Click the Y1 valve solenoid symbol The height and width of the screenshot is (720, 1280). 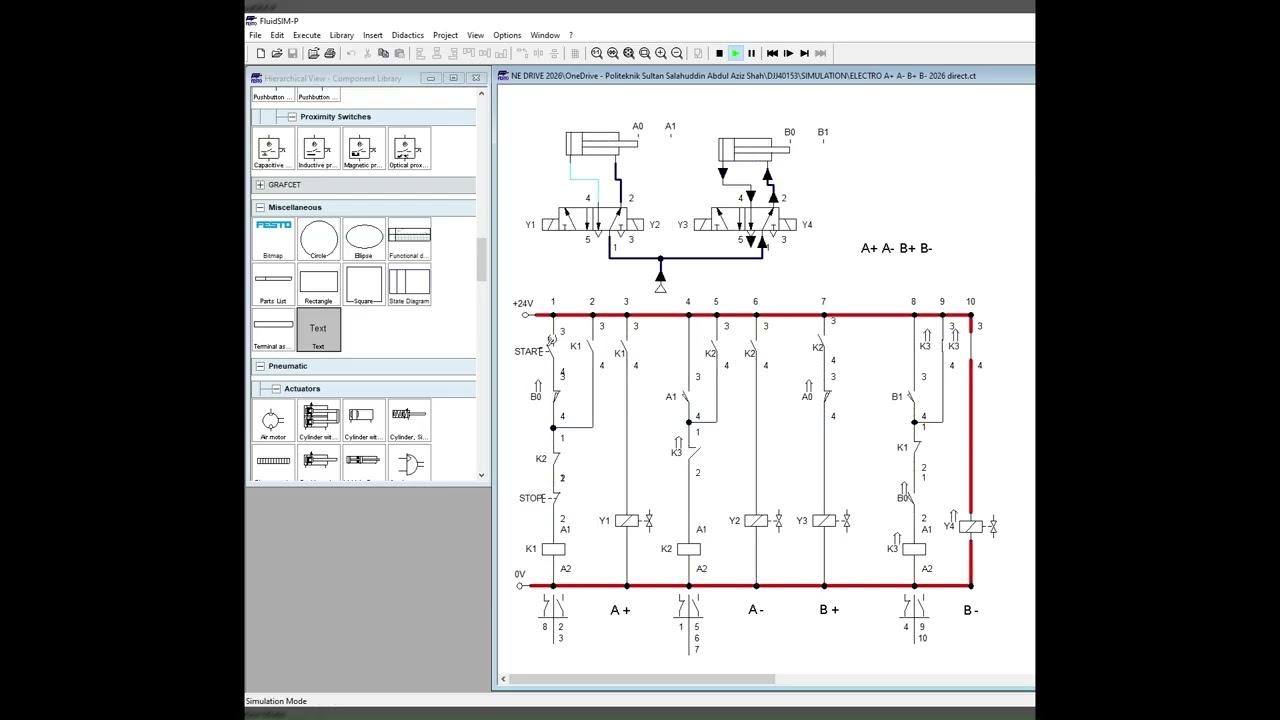627,521
